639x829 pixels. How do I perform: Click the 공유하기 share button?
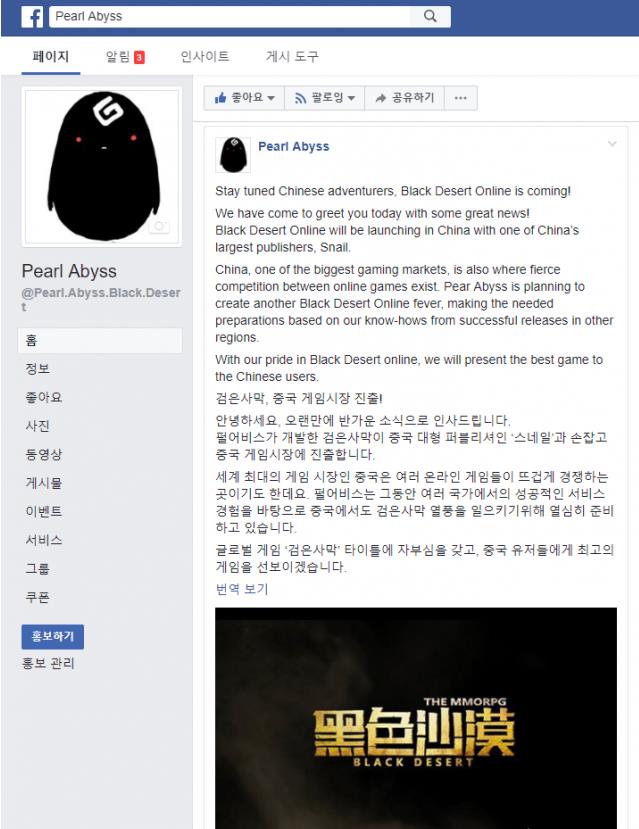coord(405,98)
